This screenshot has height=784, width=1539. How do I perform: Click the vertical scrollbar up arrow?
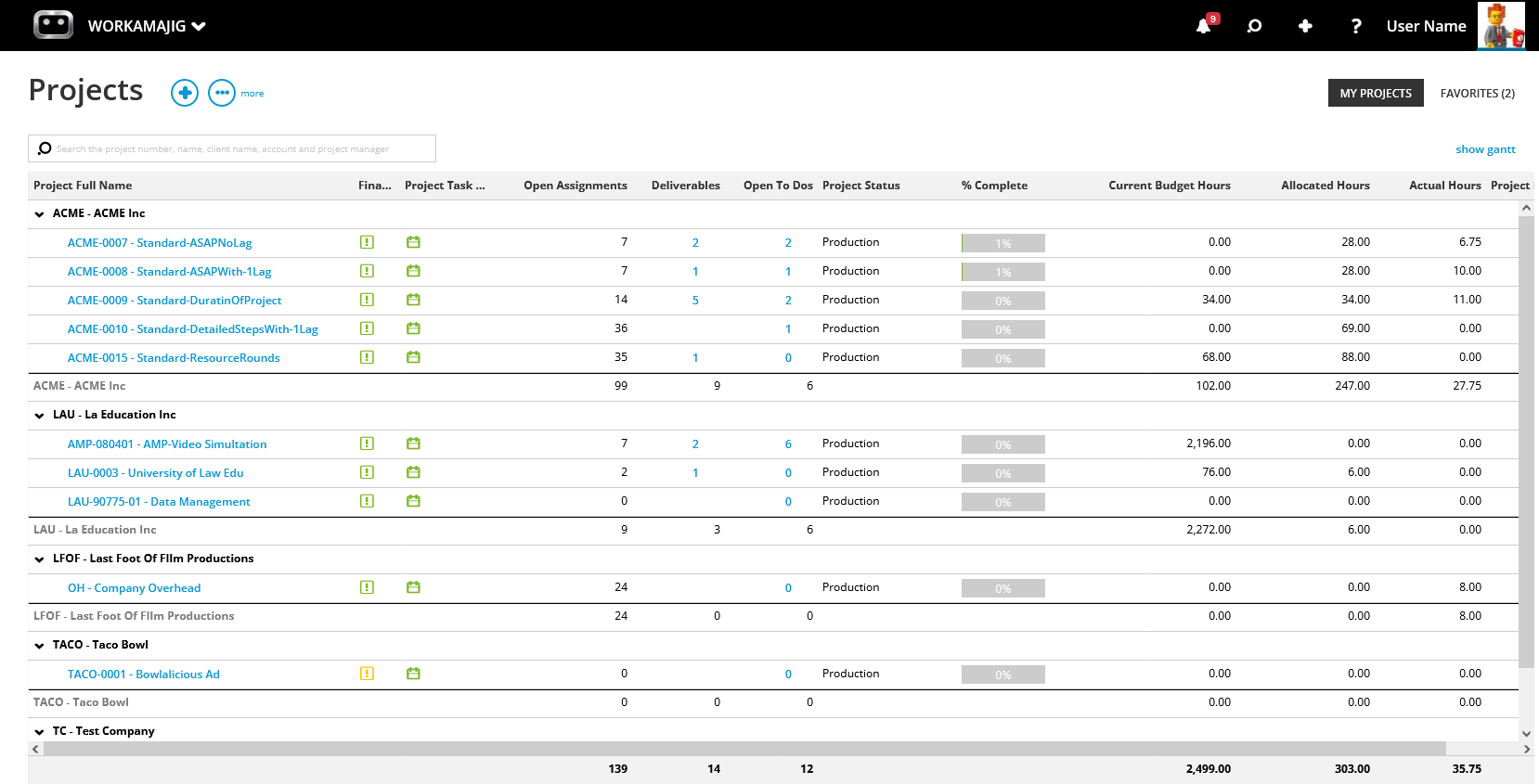(x=1526, y=208)
